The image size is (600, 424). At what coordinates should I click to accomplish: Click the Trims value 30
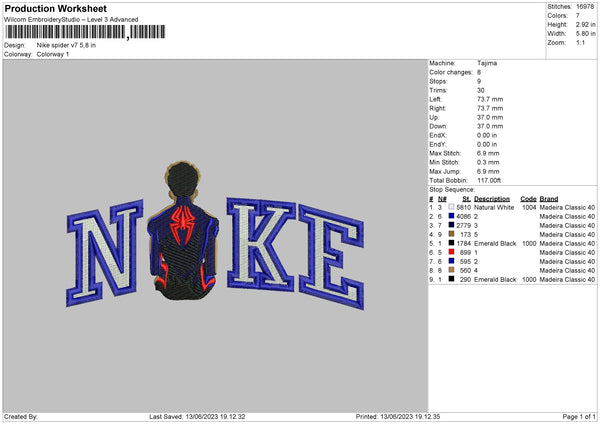pyautogui.click(x=481, y=90)
